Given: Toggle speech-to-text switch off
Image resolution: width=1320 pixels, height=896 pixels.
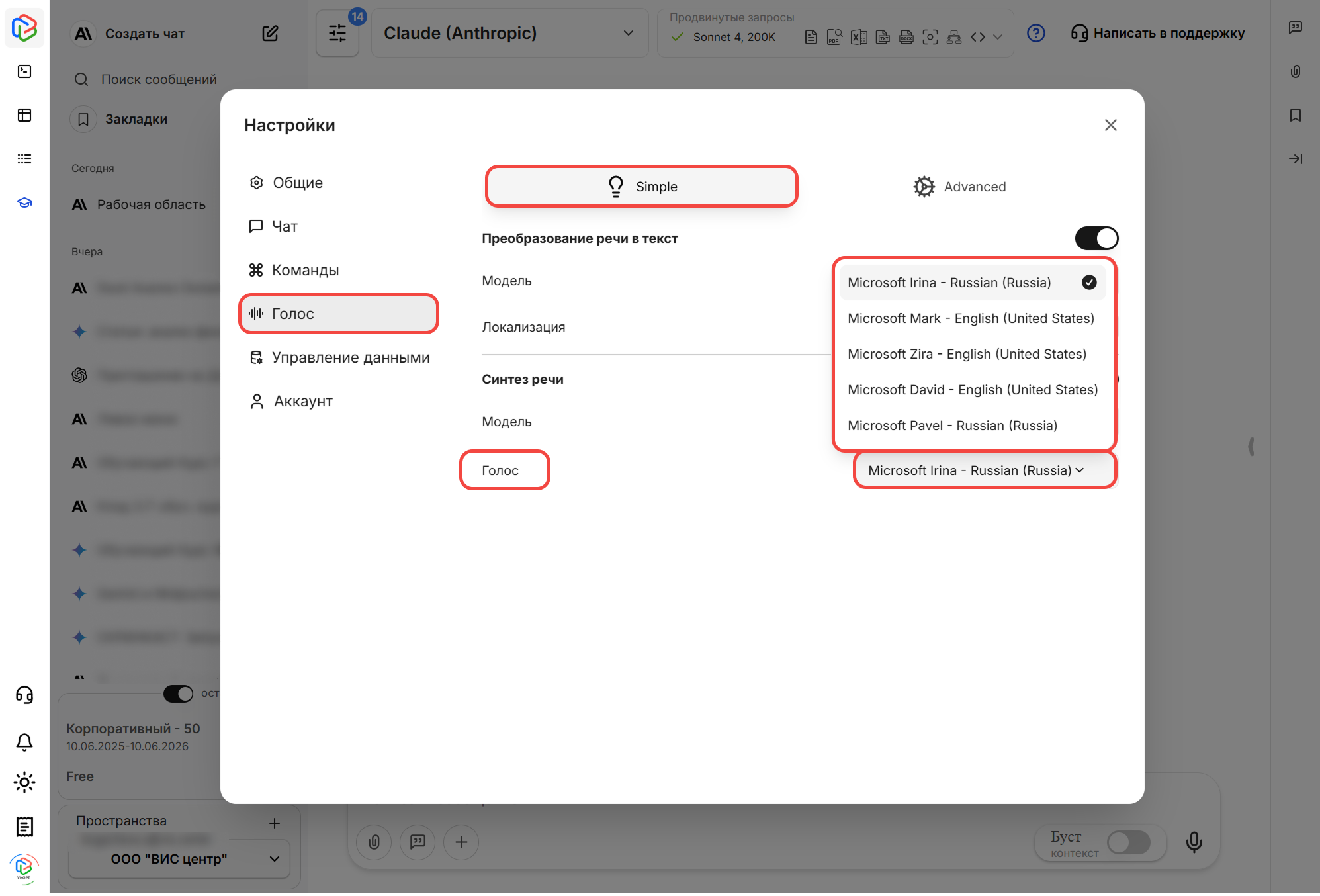Looking at the screenshot, I should tap(1096, 238).
